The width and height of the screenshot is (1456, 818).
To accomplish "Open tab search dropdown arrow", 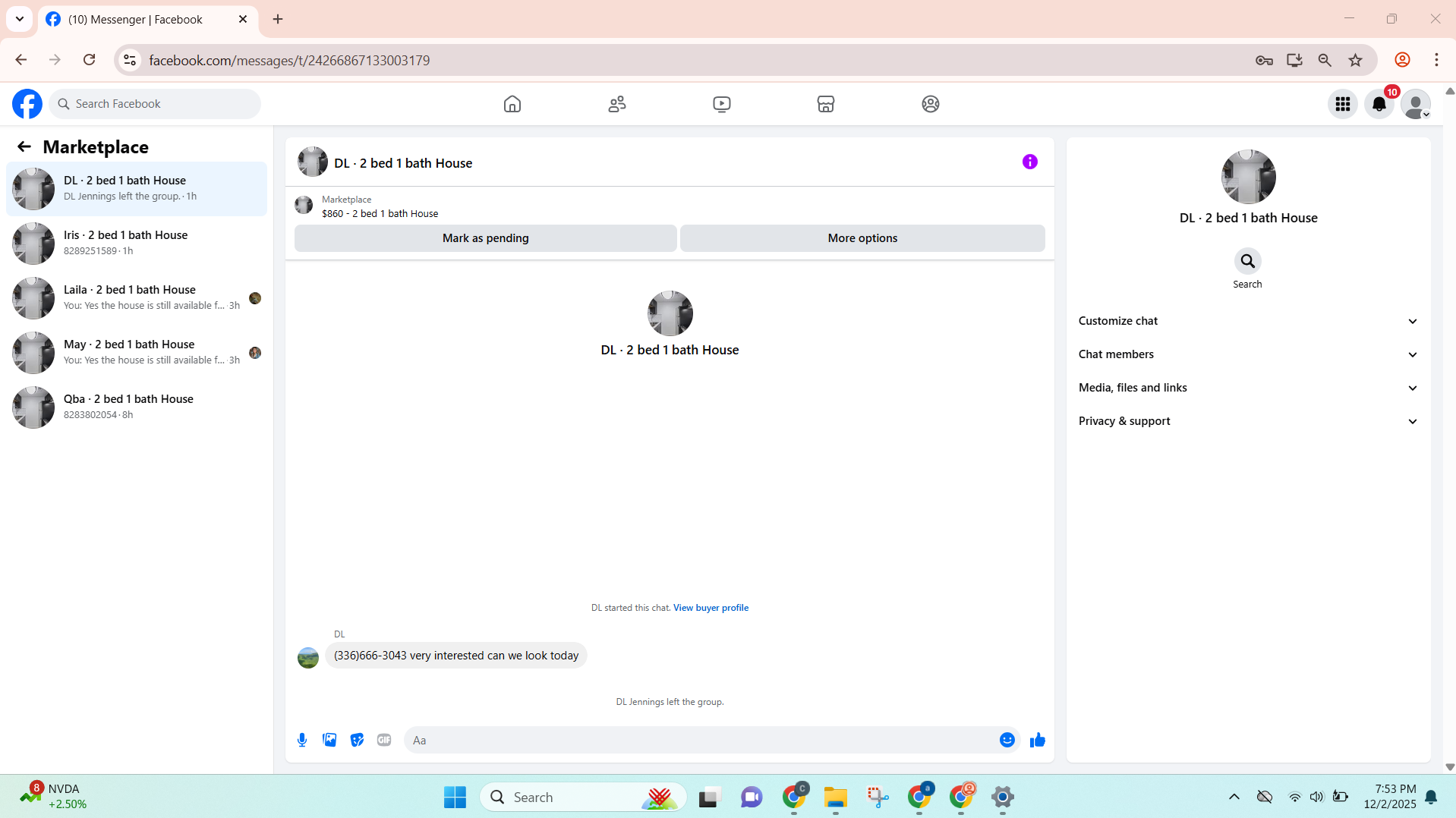I will coord(20,19).
